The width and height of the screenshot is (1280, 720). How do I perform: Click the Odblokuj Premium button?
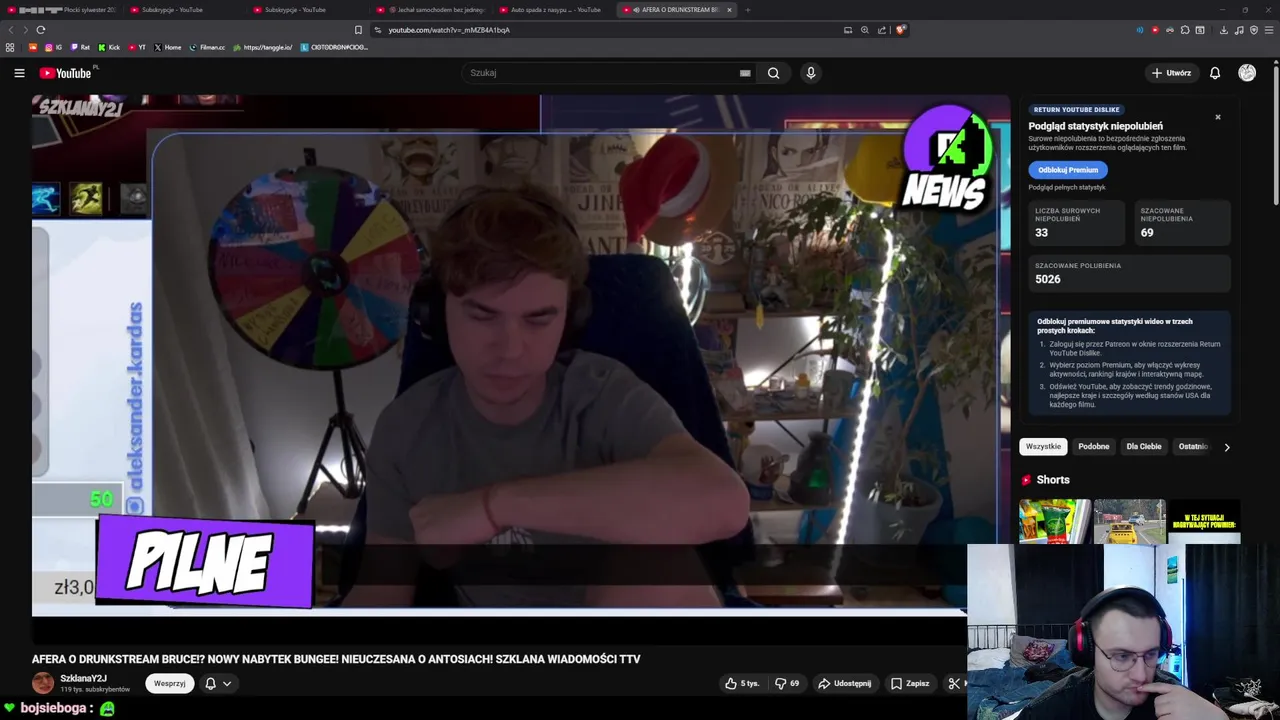pos(1068,170)
